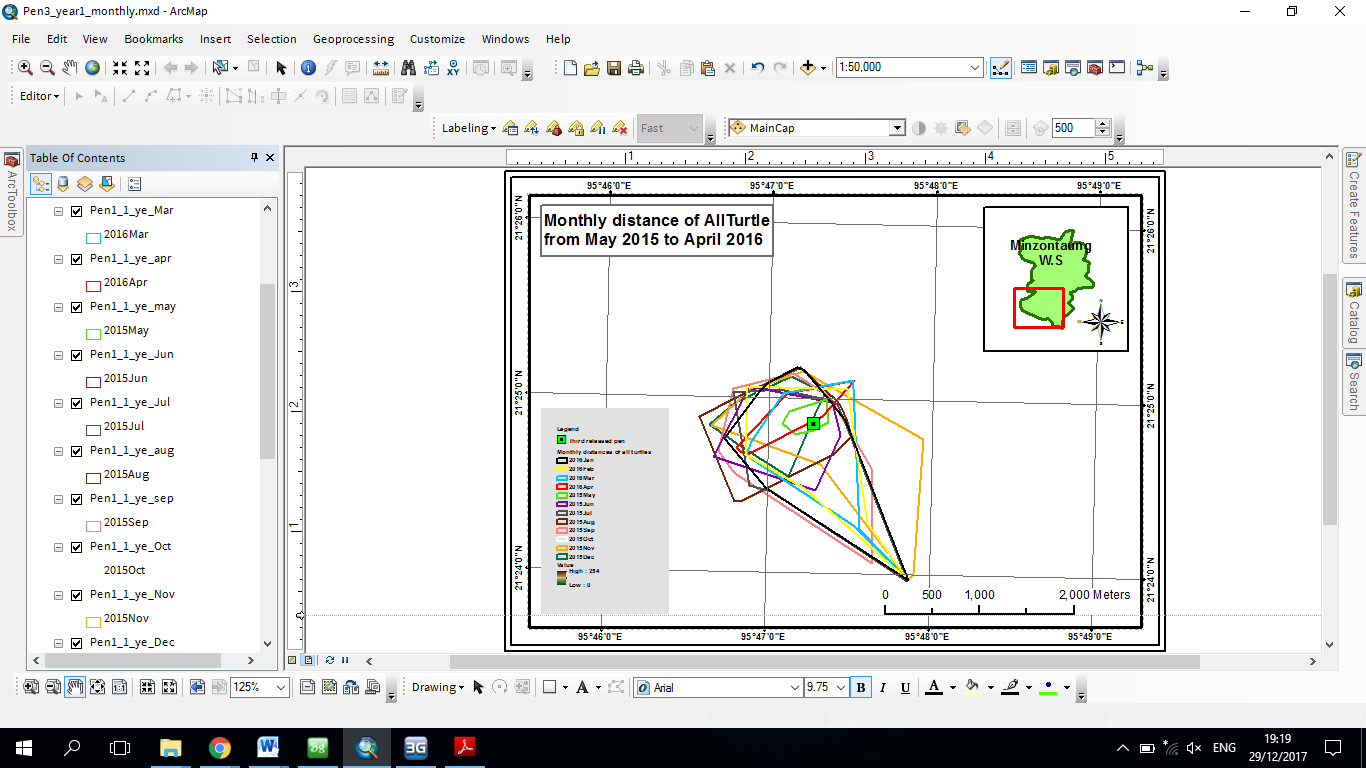The image size is (1366, 768).
Task: Open the Catalog side tab
Action: (1354, 313)
